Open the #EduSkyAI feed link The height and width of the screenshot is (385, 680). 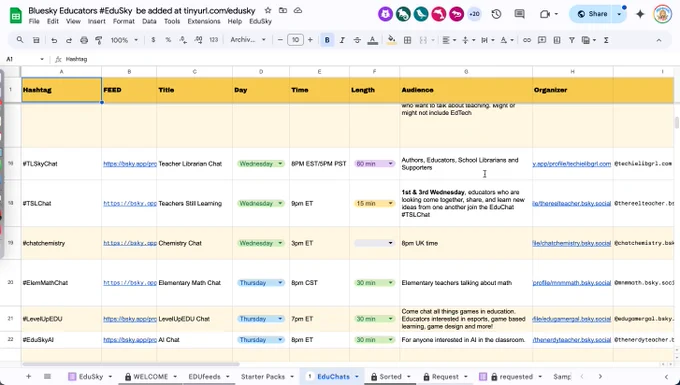pos(130,339)
